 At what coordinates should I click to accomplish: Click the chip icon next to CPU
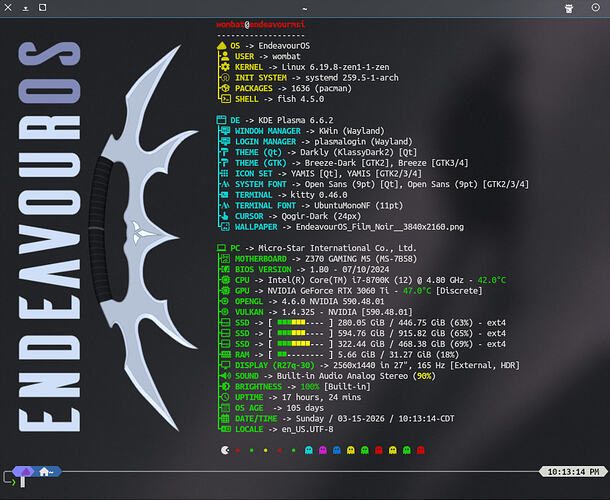point(225,280)
